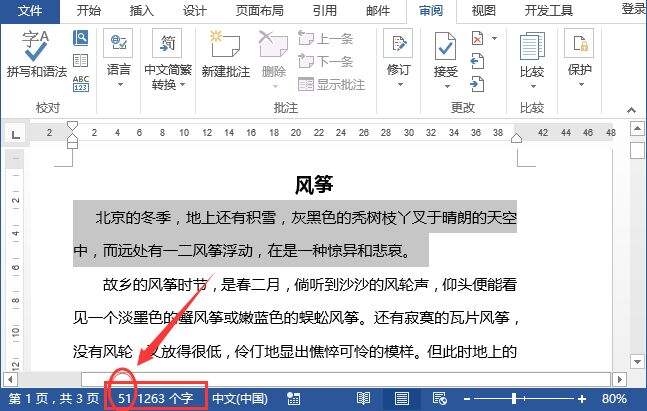
Task: Expand the 保护 dropdown arrow
Action: (581, 85)
